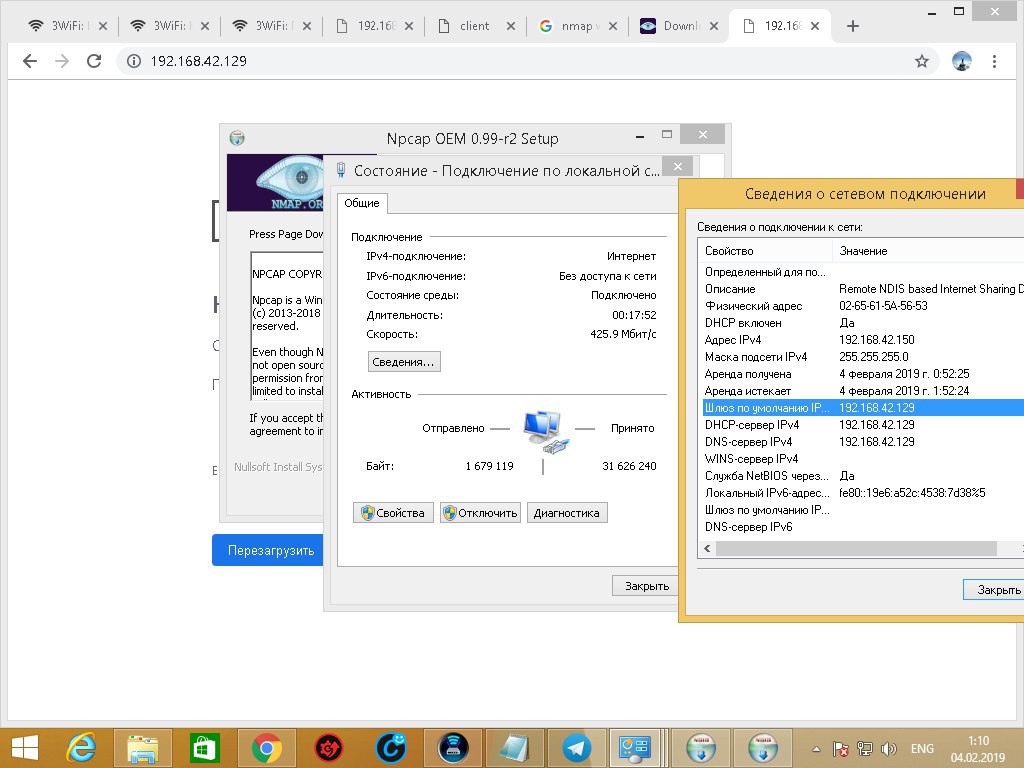Close the client tab
This screenshot has height=768, width=1024.
pos(511,26)
